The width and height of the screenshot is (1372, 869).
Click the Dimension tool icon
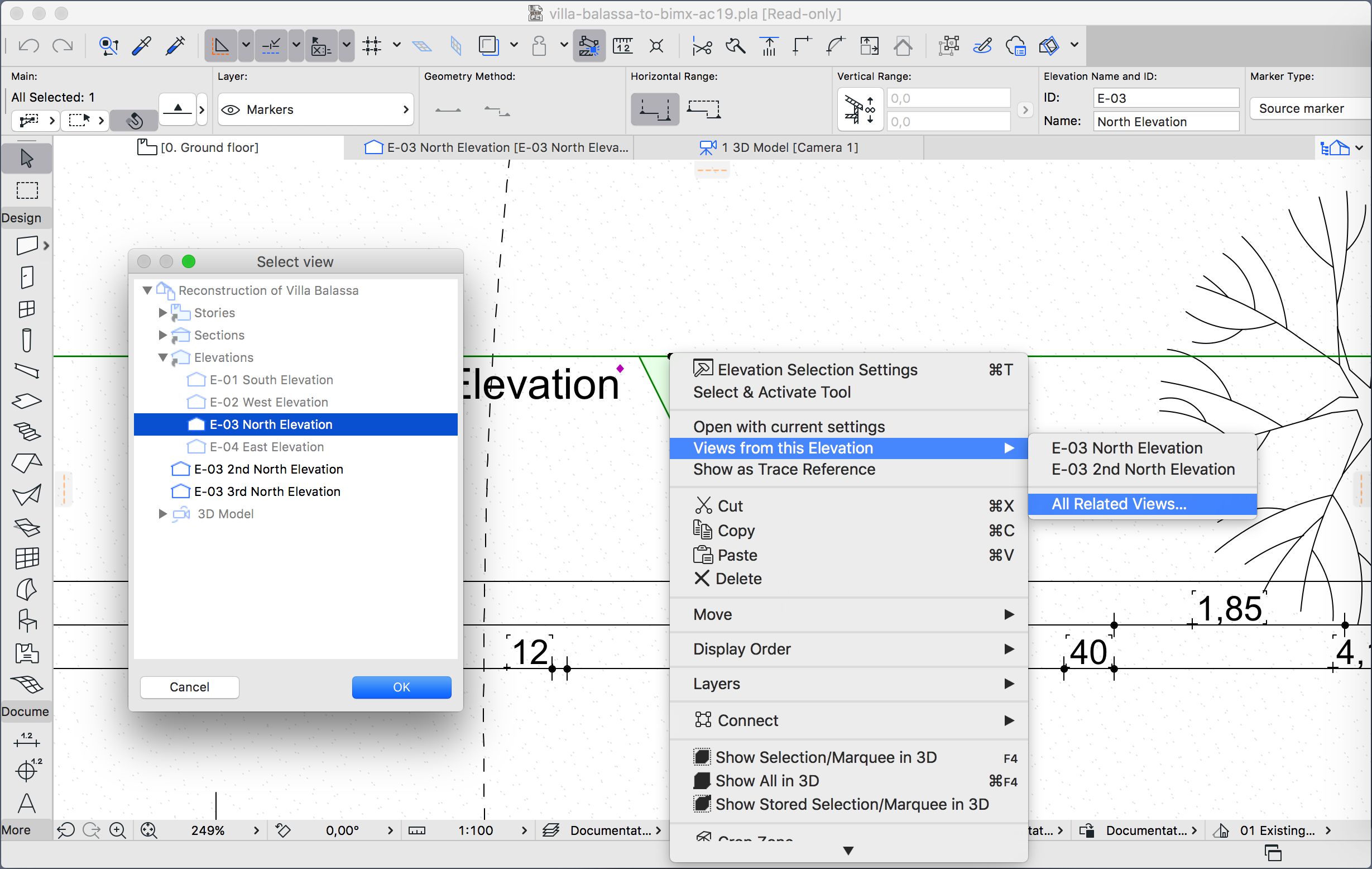26,740
